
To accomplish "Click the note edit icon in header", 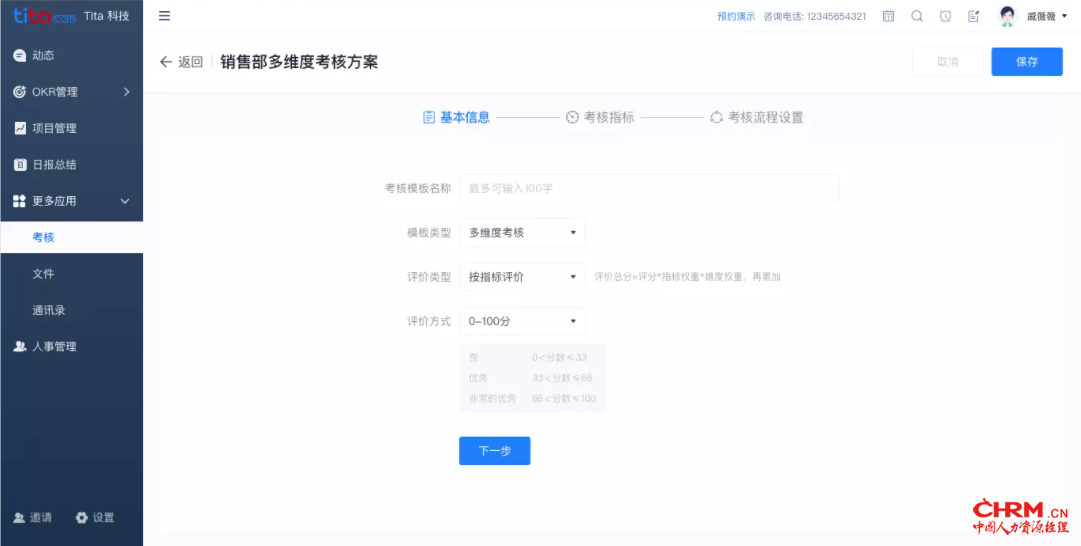I will pyautogui.click(x=974, y=16).
